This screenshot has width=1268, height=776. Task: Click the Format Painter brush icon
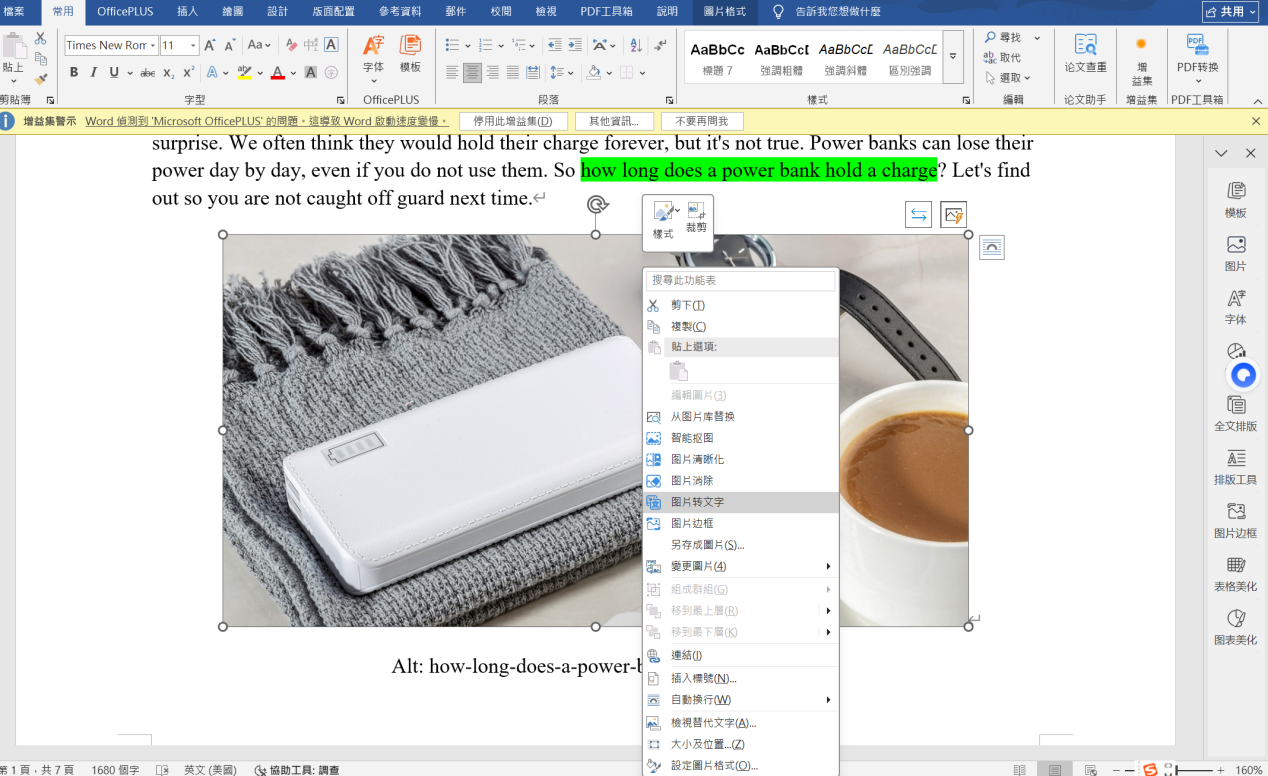pyautogui.click(x=41, y=80)
